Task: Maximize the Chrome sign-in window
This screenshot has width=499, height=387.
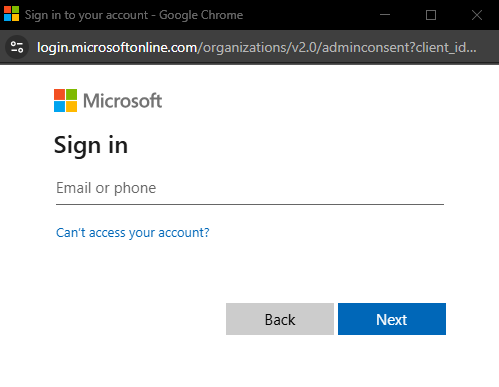Action: [x=431, y=15]
